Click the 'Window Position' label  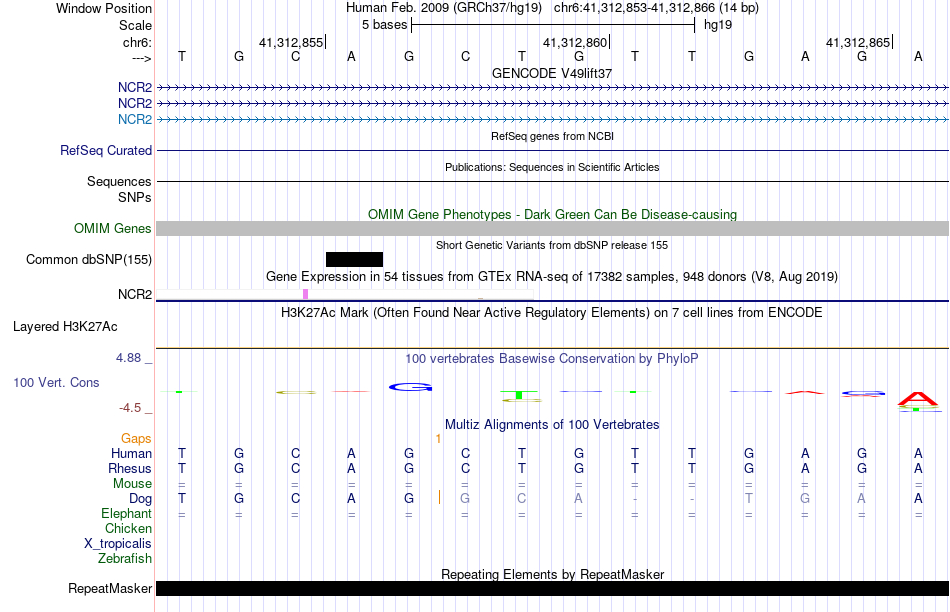tap(104, 8)
